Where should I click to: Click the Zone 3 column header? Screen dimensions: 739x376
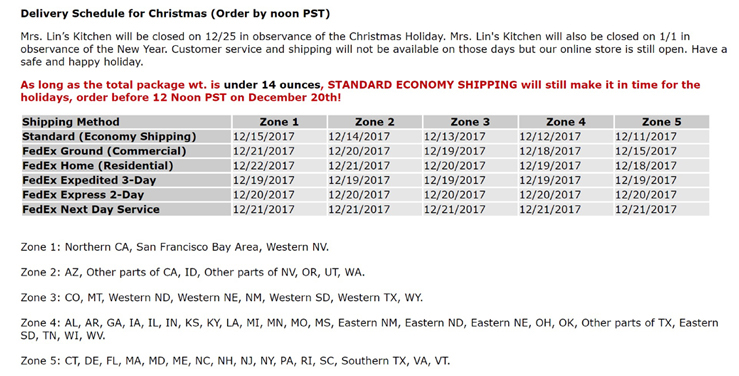470,122
